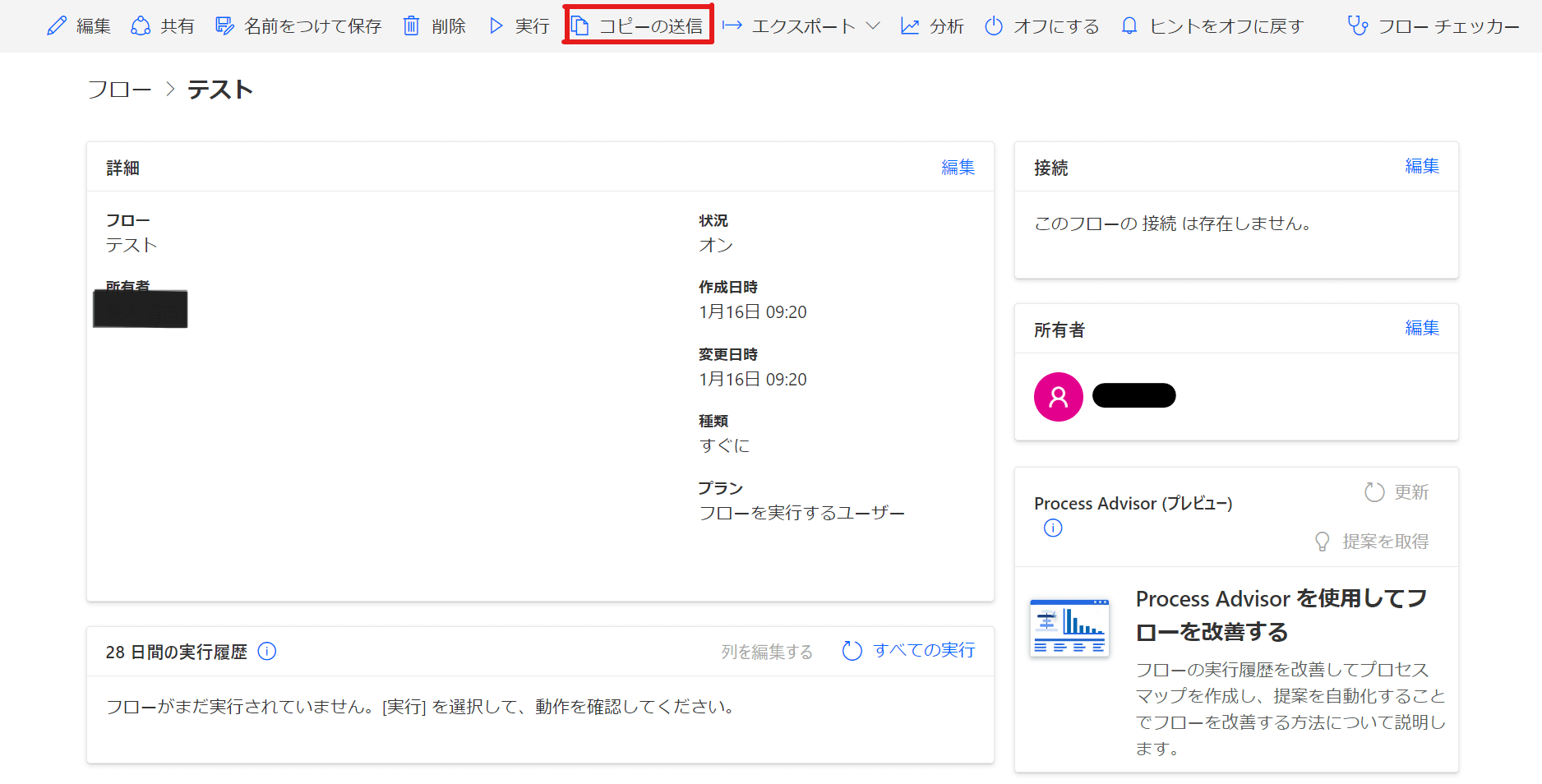
Task: Select the 削除 toolbar label
Action: point(449,26)
